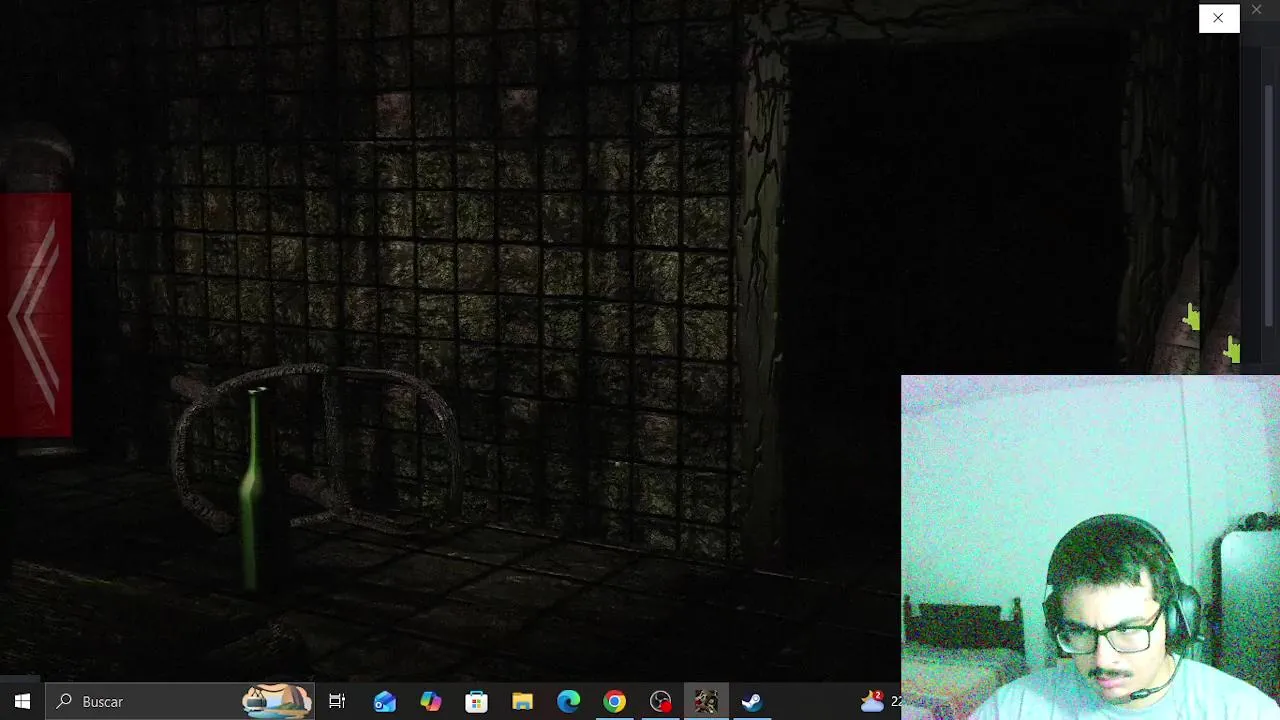Open Steam from the taskbar
Viewport: 1280px width, 720px height.
click(x=752, y=702)
